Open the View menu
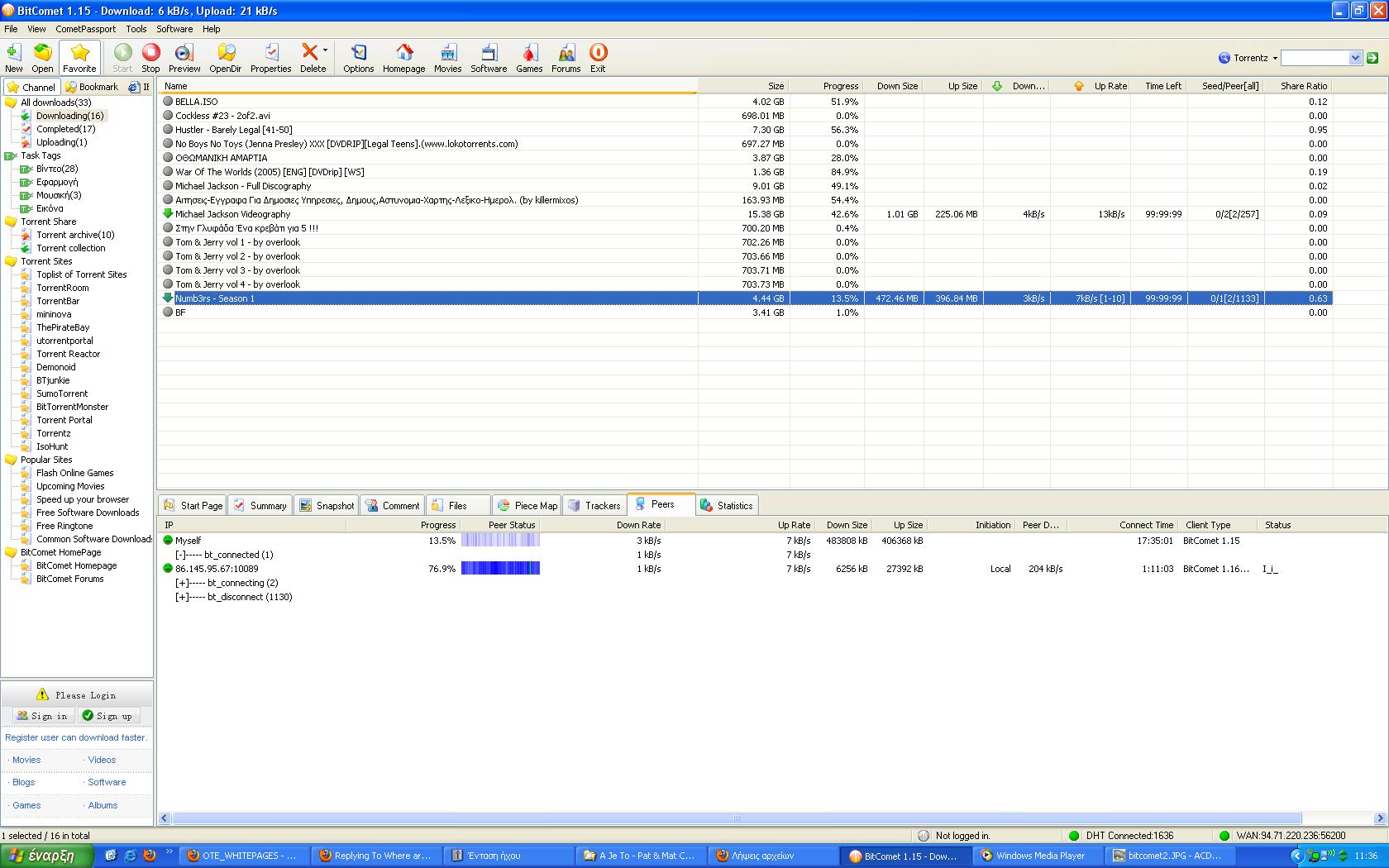This screenshot has height=868, width=1389. 36,29
